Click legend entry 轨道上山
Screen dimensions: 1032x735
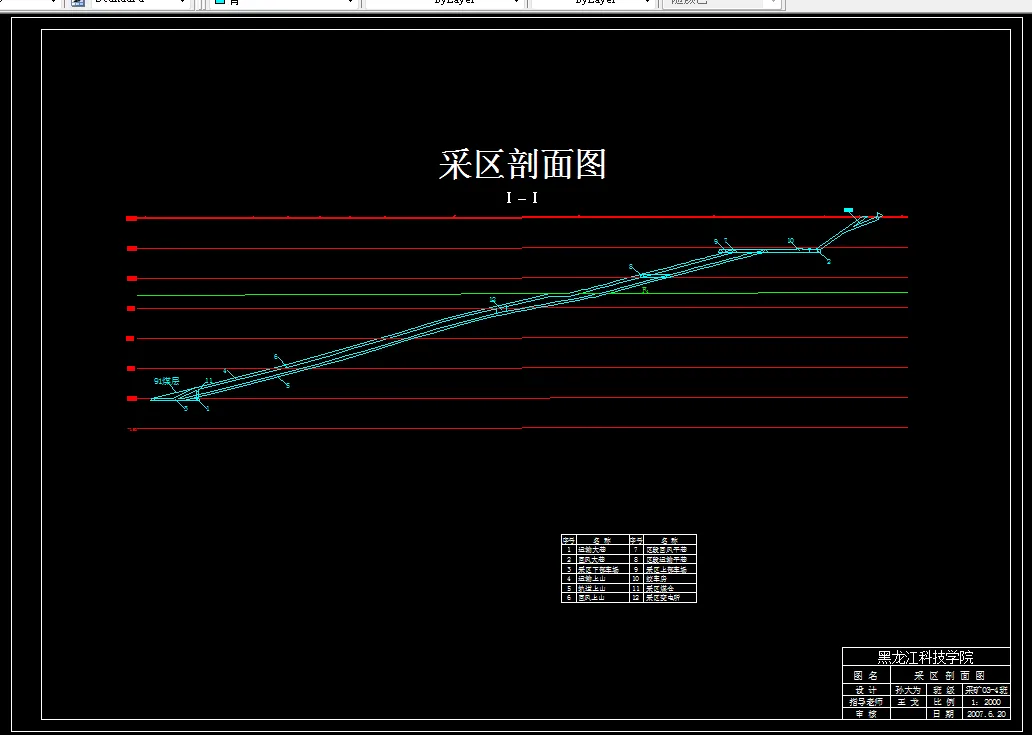tap(592, 588)
